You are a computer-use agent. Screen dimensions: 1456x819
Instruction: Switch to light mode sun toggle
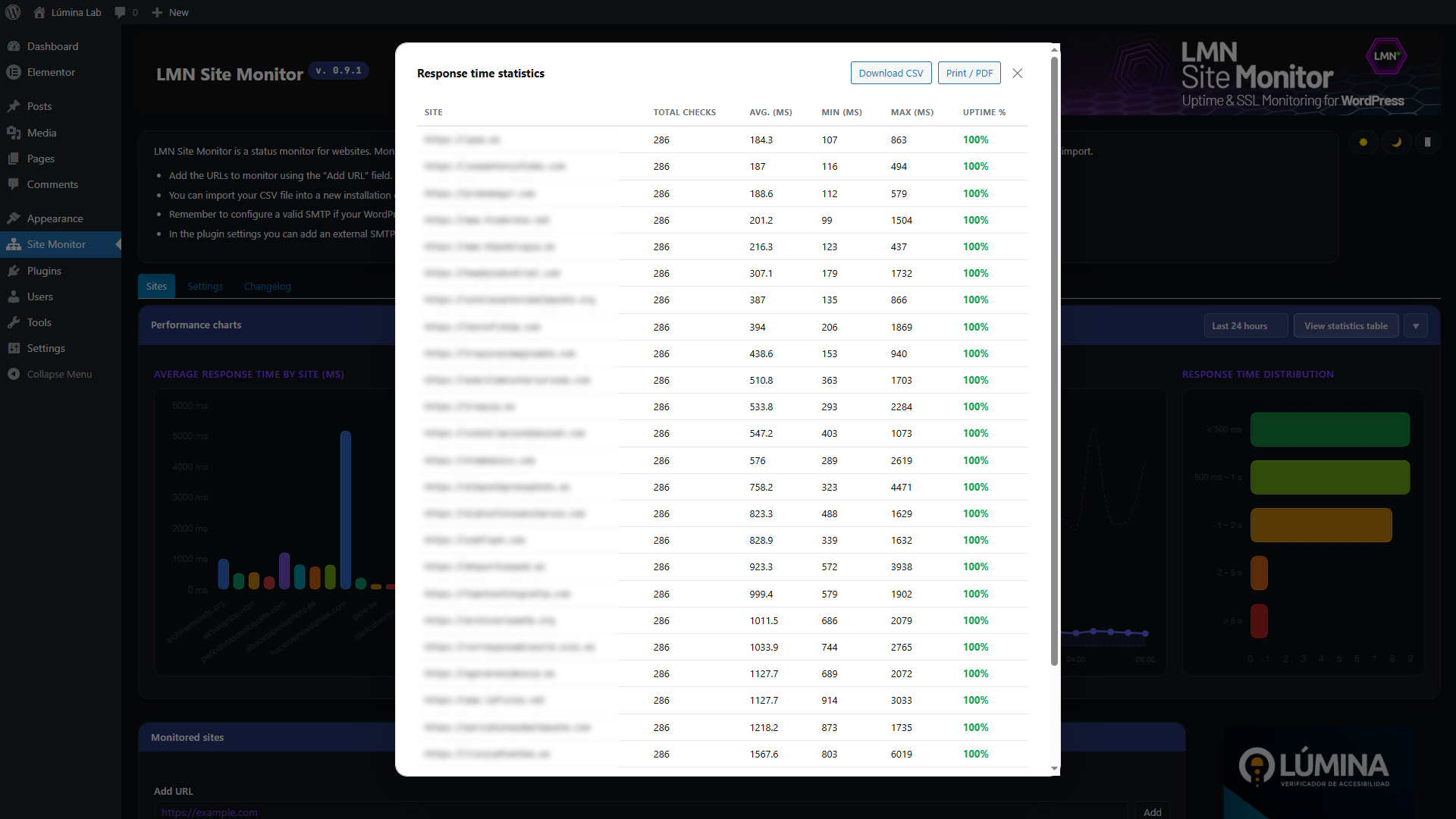(x=1363, y=142)
